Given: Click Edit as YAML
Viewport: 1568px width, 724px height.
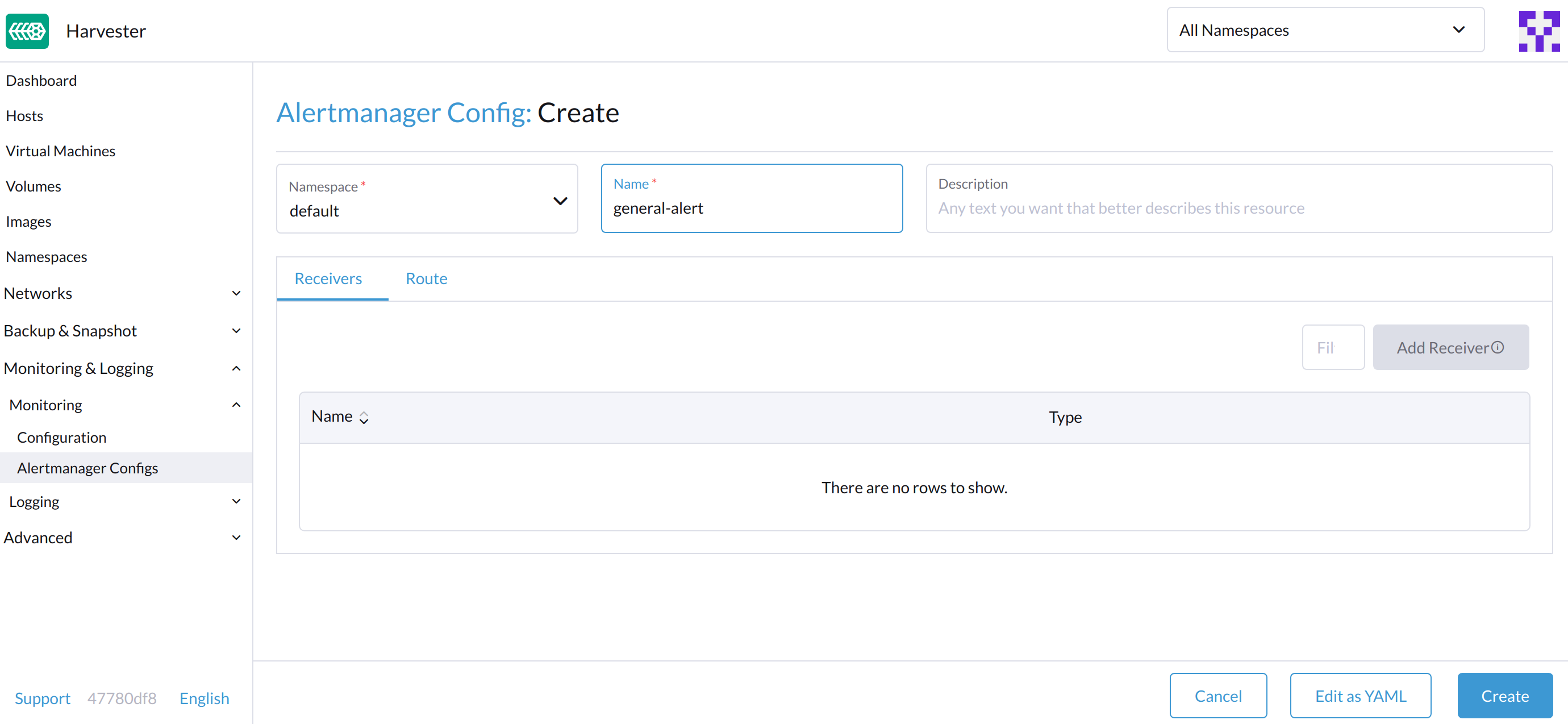Looking at the screenshot, I should click(x=1361, y=695).
